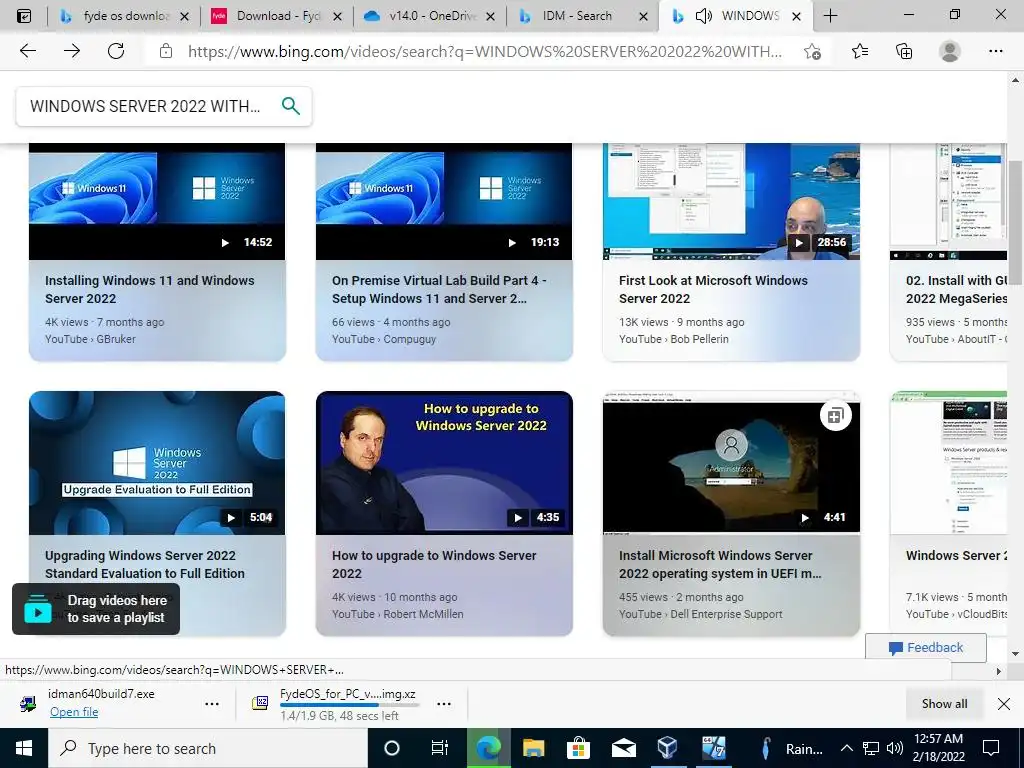Open options for FydeOS img.xz download
The image size is (1024, 768).
coord(444,704)
